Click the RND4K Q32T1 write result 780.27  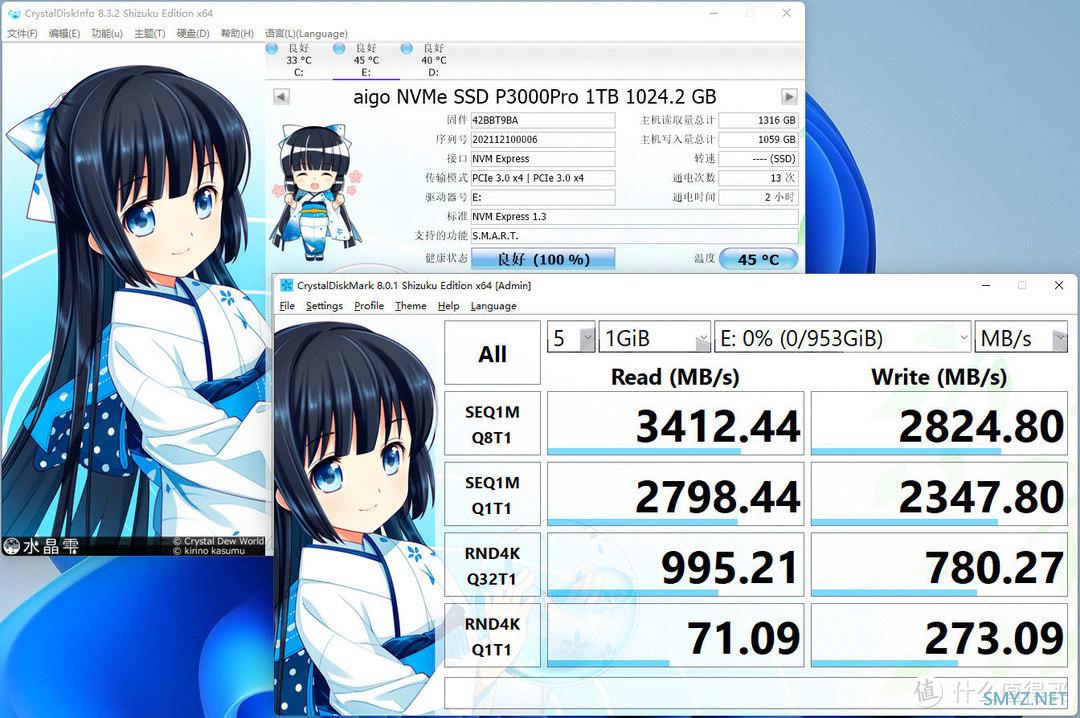pos(939,565)
